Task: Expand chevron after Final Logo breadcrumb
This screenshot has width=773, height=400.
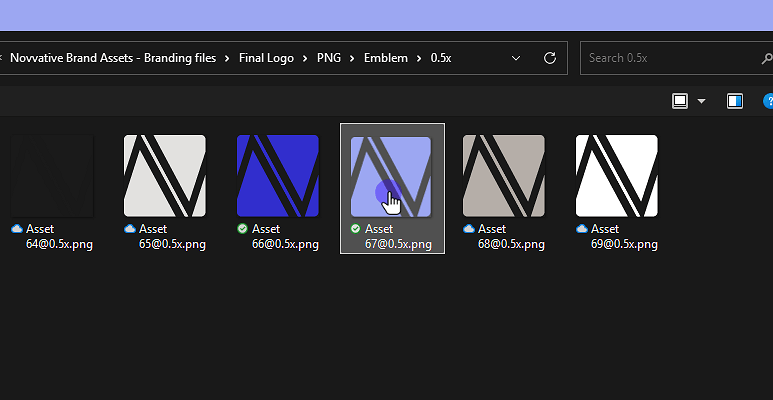Action: [x=306, y=59]
